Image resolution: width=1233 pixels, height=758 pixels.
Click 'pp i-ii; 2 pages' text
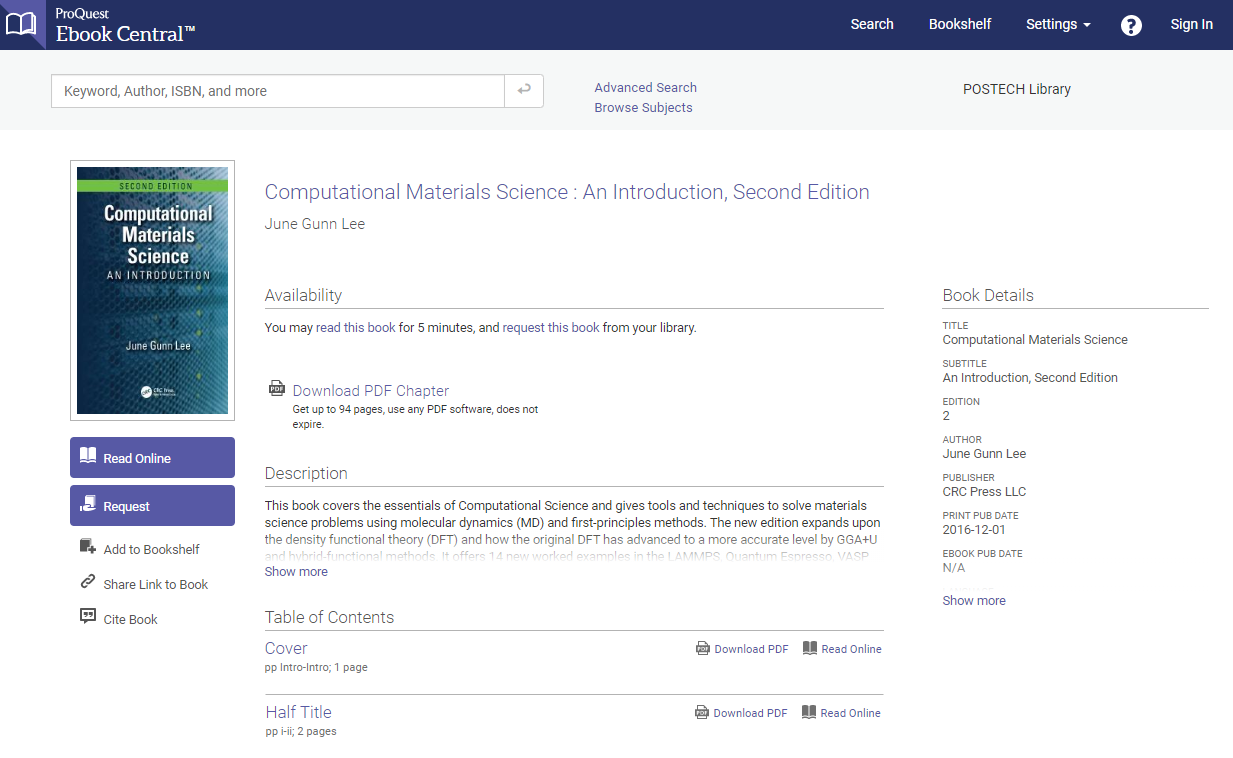coord(301,731)
